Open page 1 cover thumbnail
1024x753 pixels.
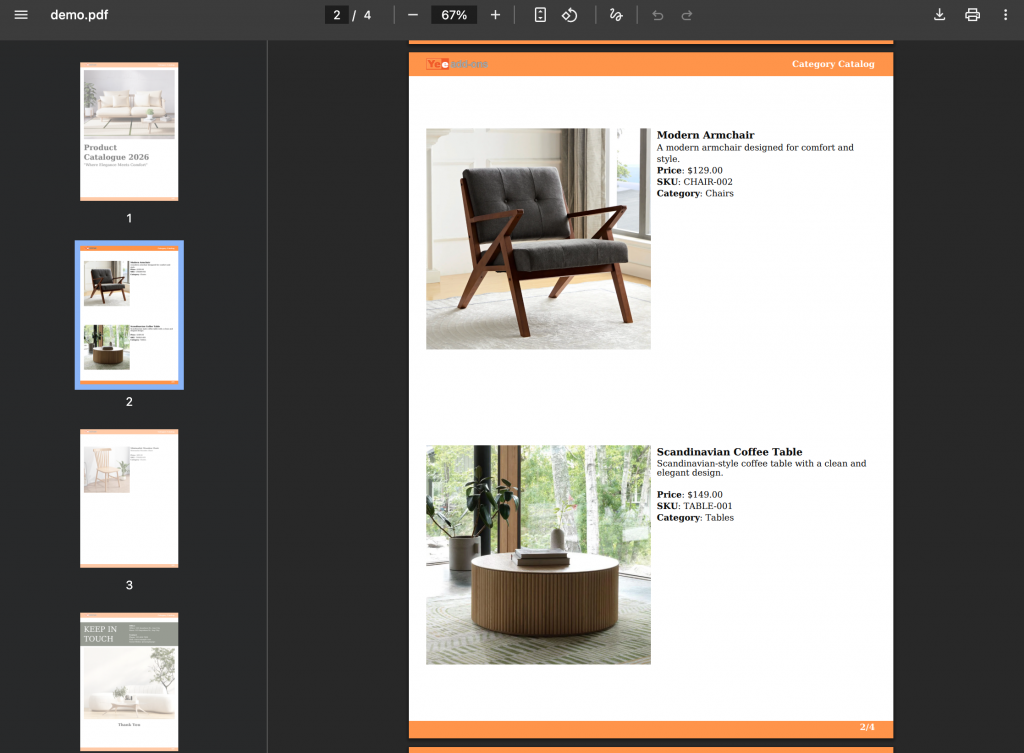pyautogui.click(x=129, y=132)
